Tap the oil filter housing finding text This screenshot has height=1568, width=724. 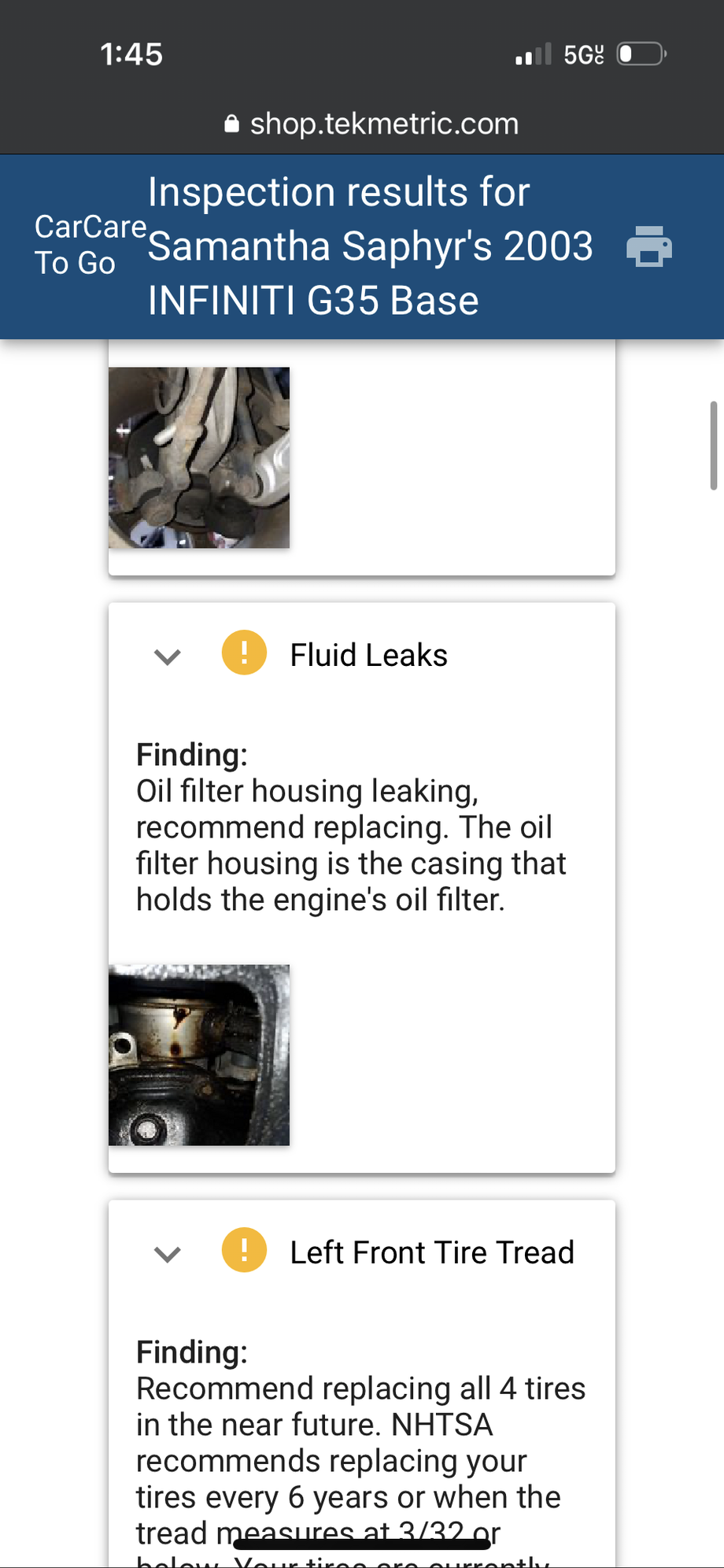[x=351, y=845]
